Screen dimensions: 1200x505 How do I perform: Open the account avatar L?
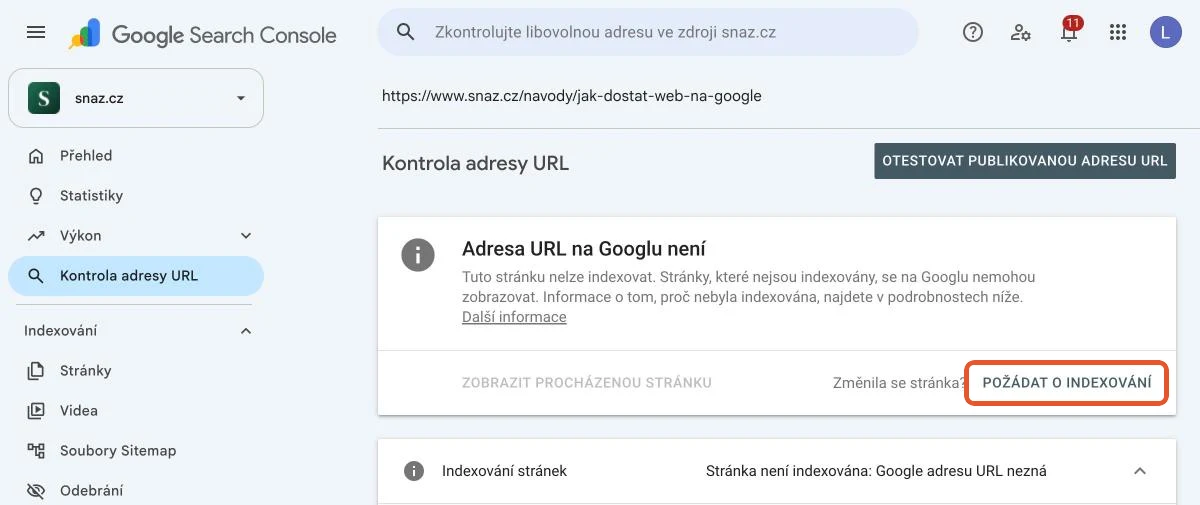click(x=1165, y=33)
